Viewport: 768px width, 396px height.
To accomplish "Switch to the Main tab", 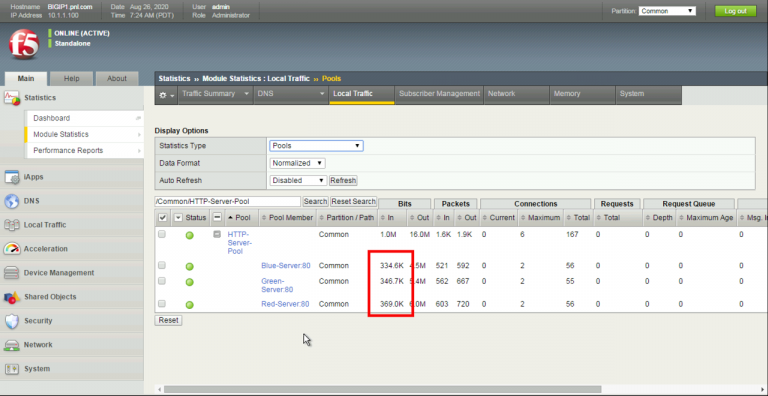I will (26, 78).
